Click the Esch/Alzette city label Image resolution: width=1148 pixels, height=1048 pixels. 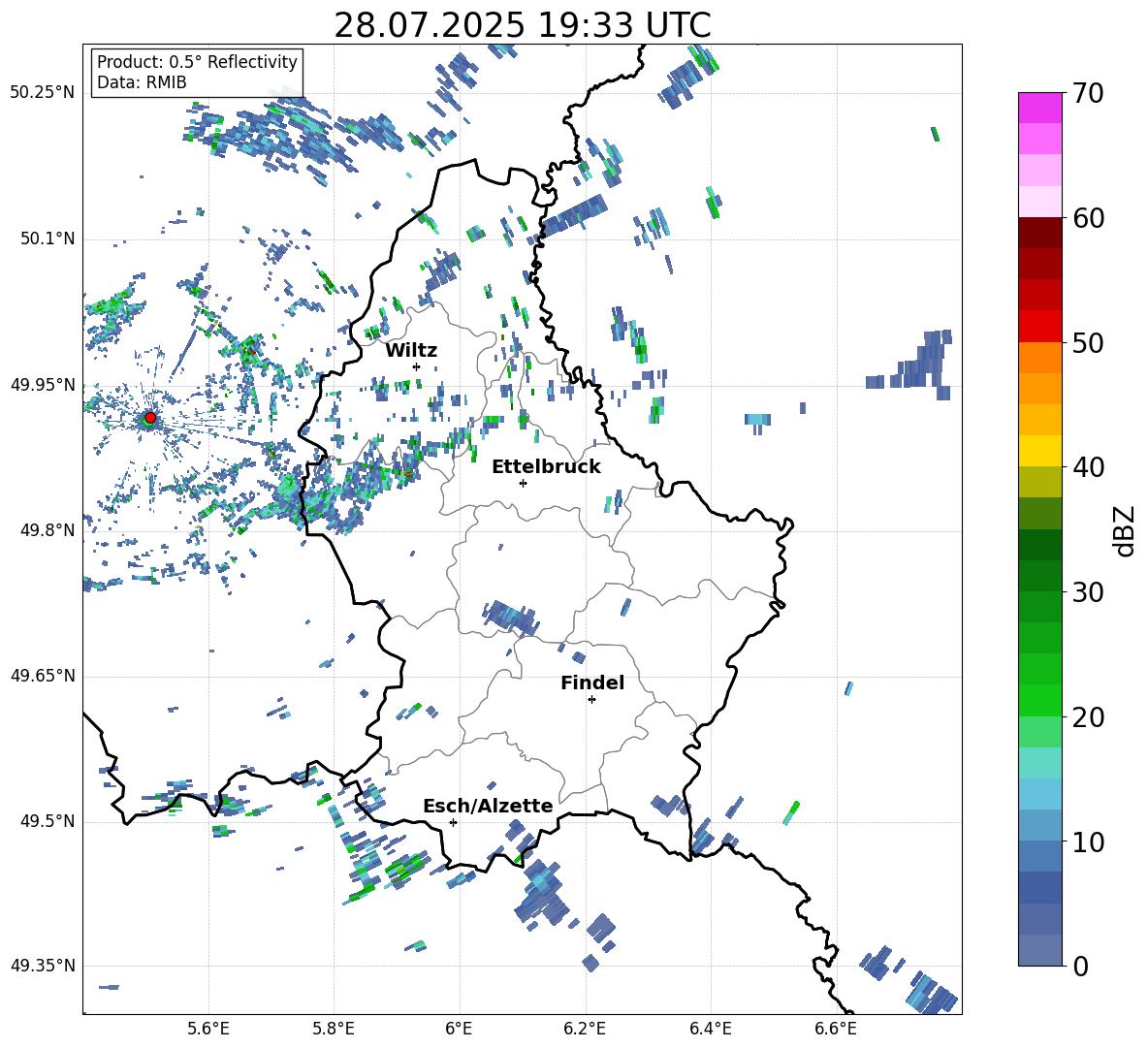[x=488, y=806]
